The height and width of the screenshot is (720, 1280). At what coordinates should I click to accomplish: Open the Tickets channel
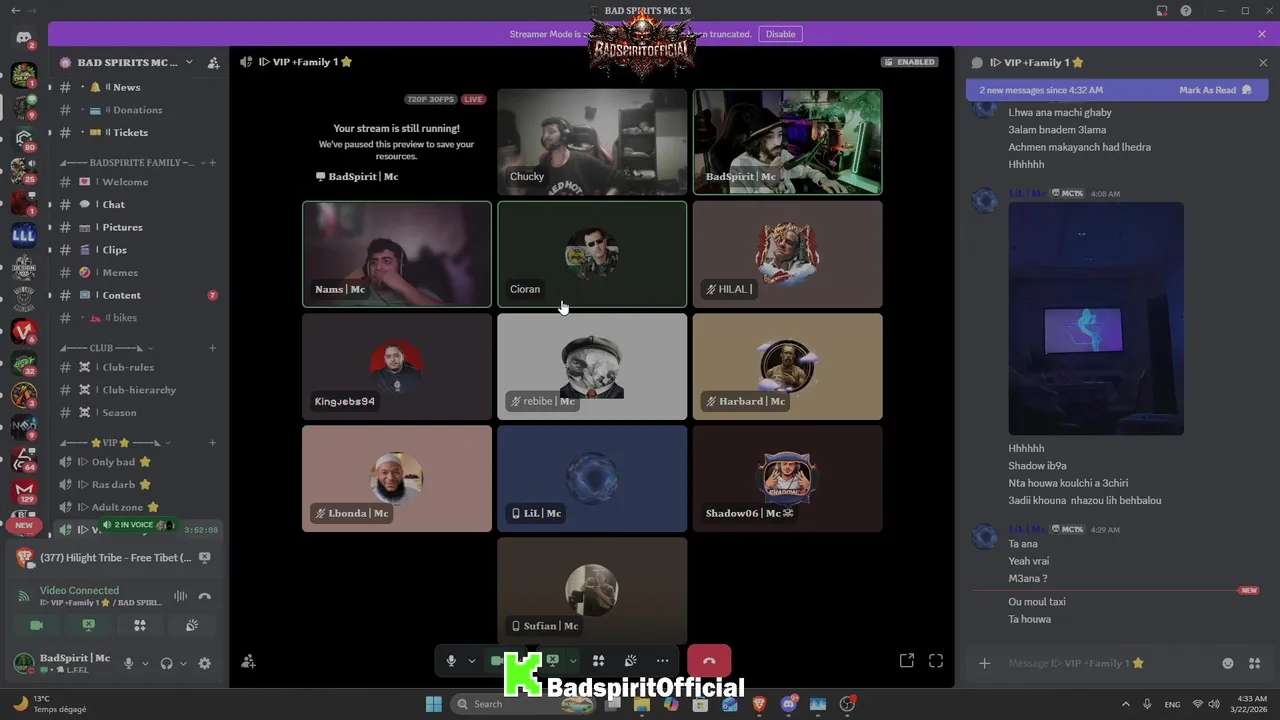tap(138, 132)
